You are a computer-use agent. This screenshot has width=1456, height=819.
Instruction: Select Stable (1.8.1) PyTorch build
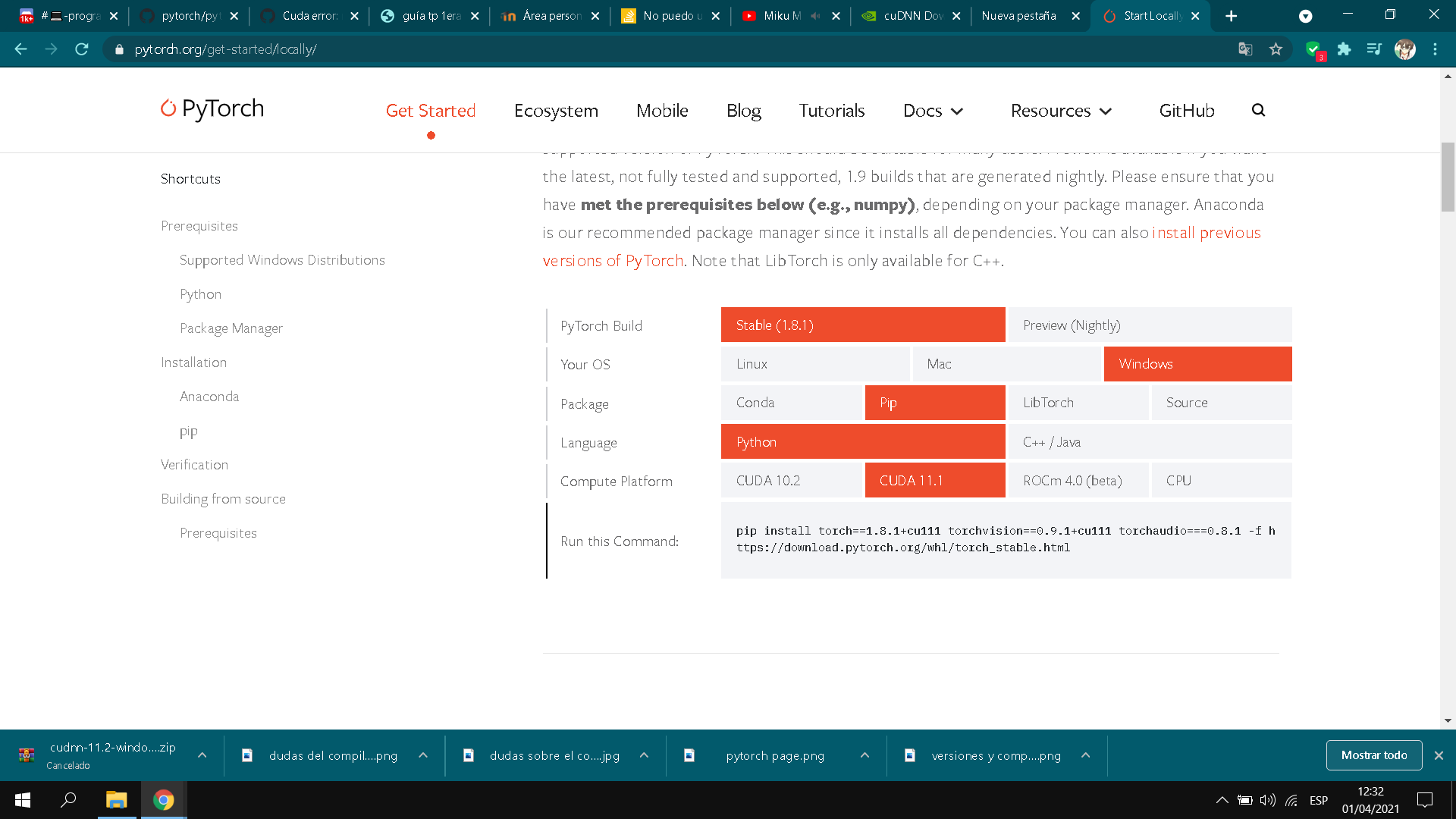point(862,324)
